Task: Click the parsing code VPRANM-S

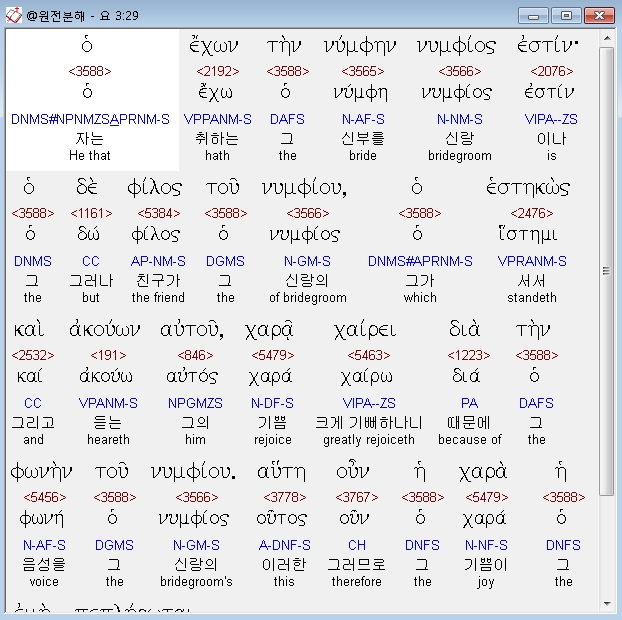Action: pyautogui.click(x=532, y=261)
